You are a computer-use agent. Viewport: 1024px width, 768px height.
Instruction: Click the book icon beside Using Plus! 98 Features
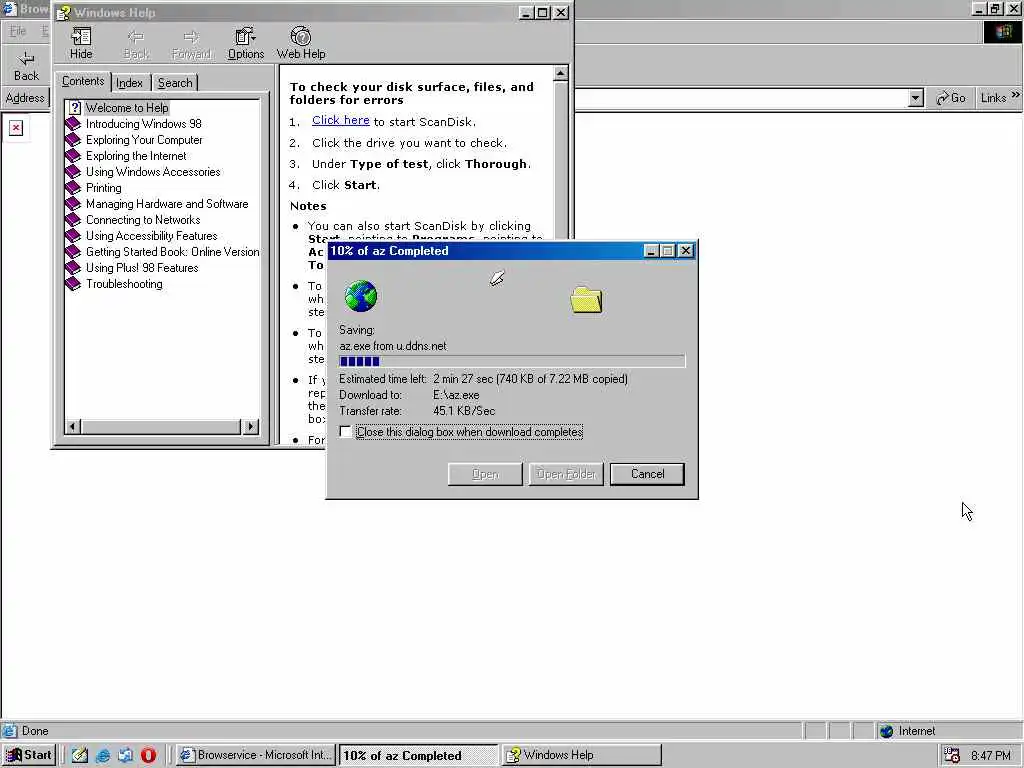pyautogui.click(x=73, y=268)
